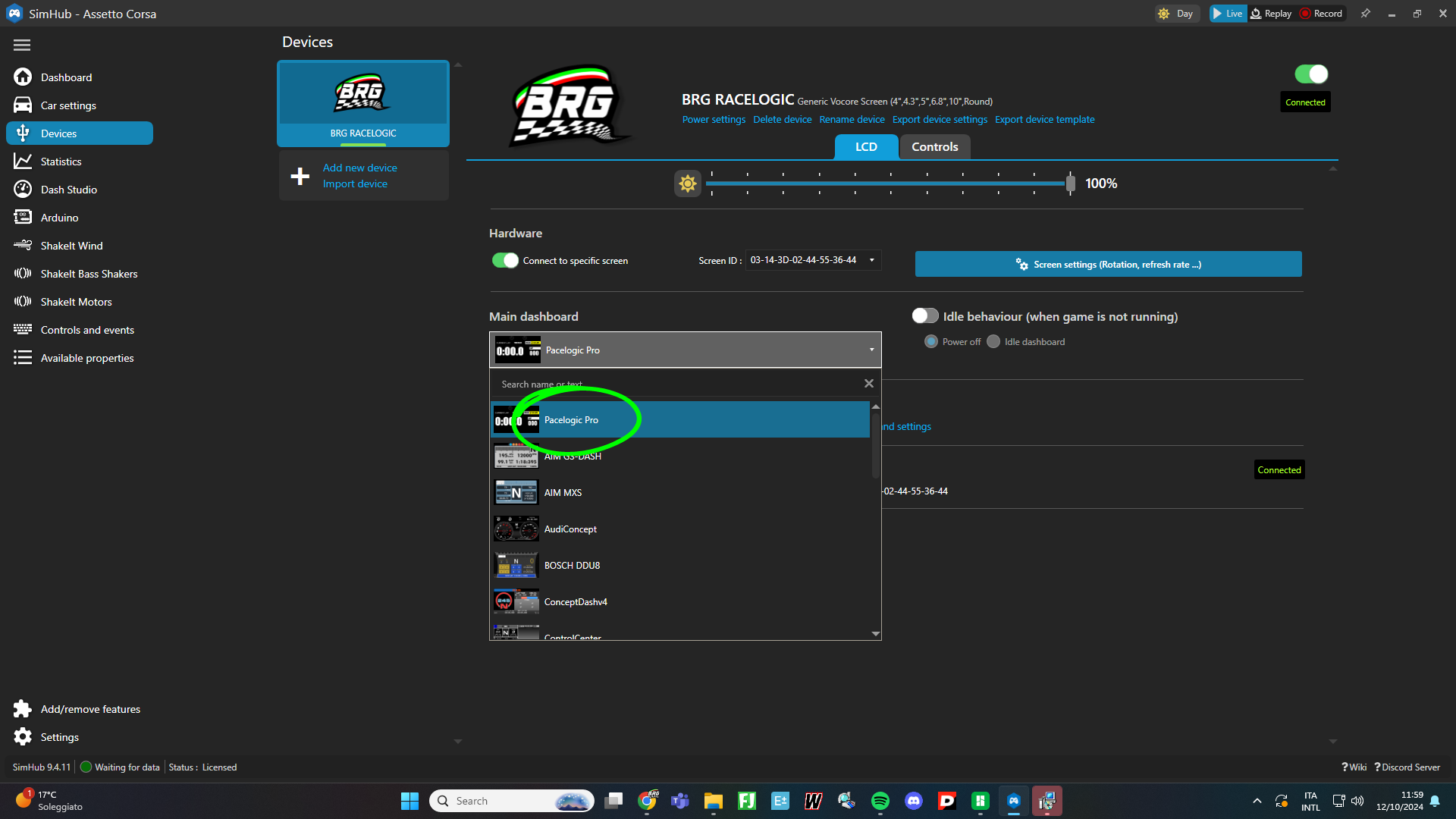The width and height of the screenshot is (1456, 819).
Task: Open Available properties list icon
Action: [23, 358]
